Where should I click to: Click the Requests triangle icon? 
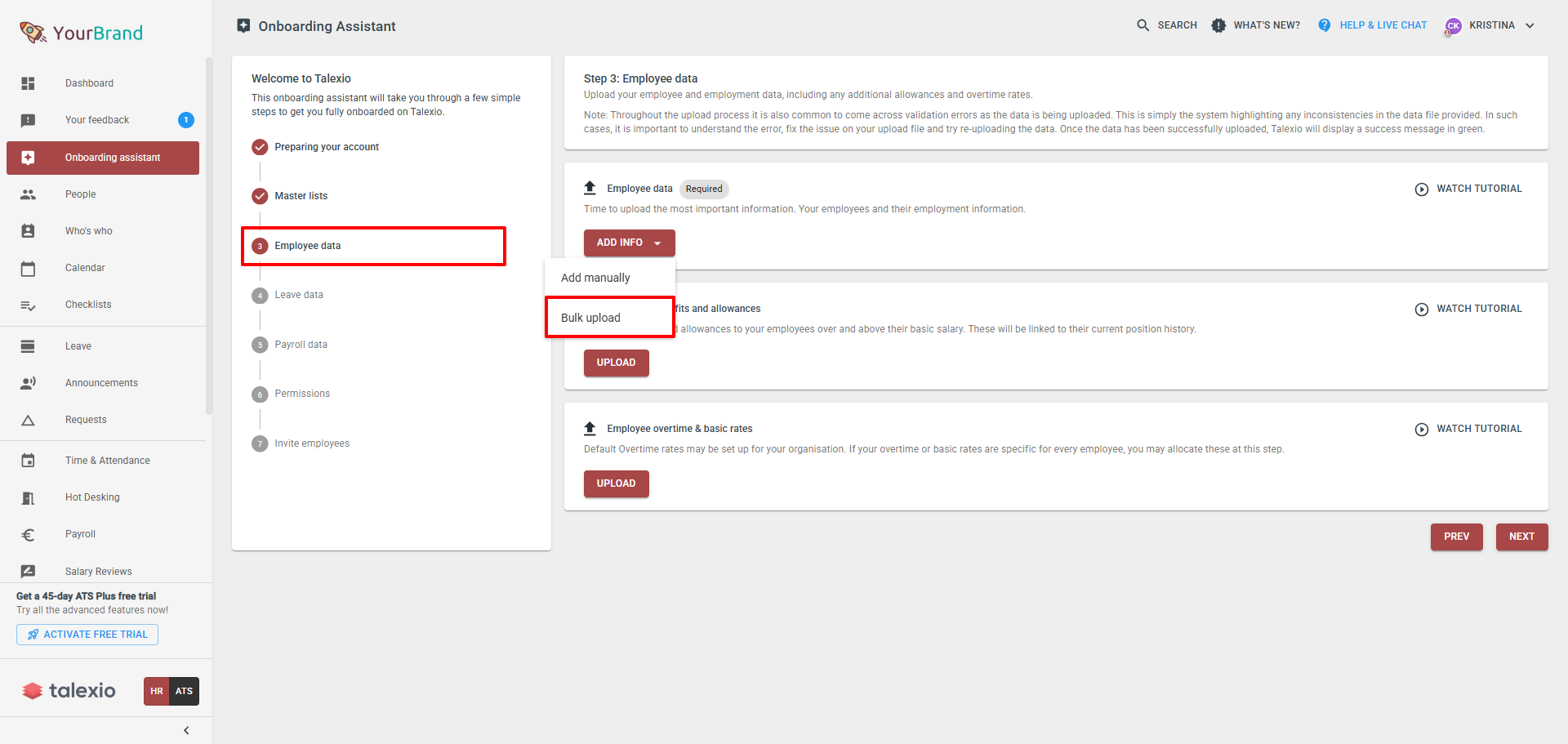[28, 421]
